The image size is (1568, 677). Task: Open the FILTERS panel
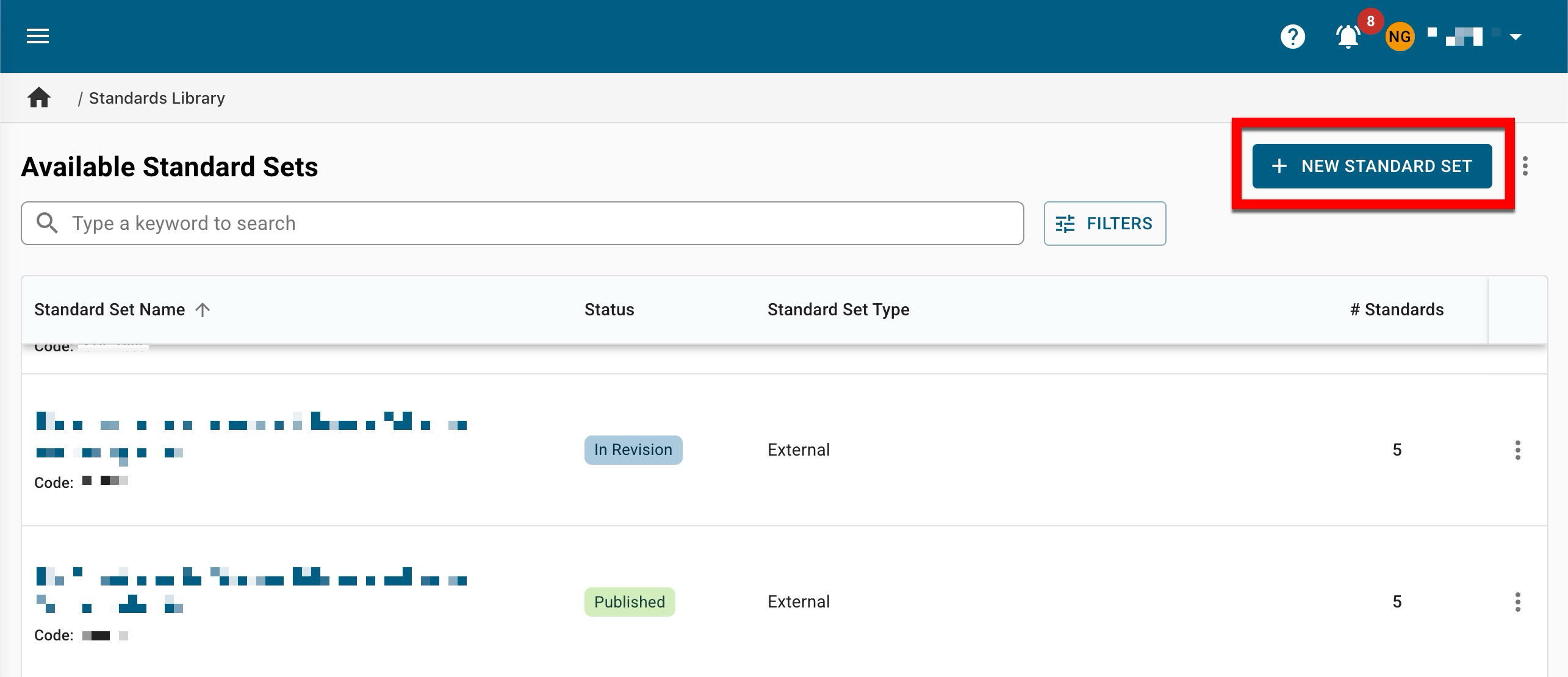pyautogui.click(x=1104, y=223)
